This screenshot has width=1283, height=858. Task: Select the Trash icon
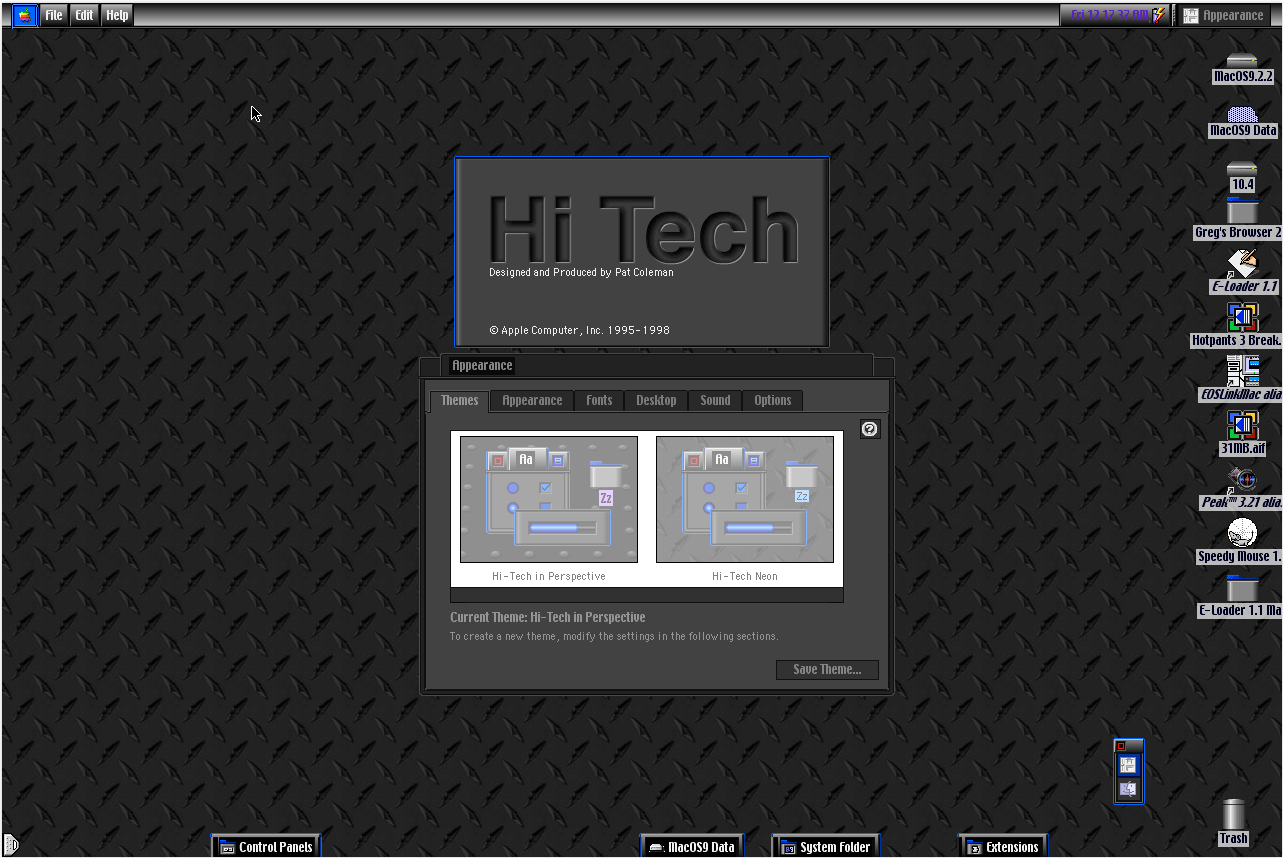tap(1234, 815)
